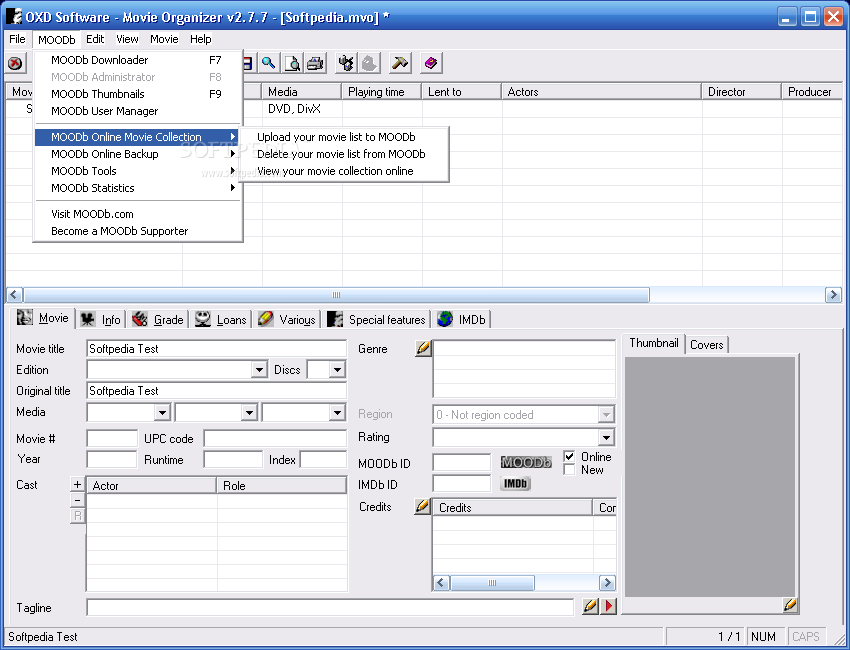Choose MOODb Downloader from the menu

pos(138,60)
